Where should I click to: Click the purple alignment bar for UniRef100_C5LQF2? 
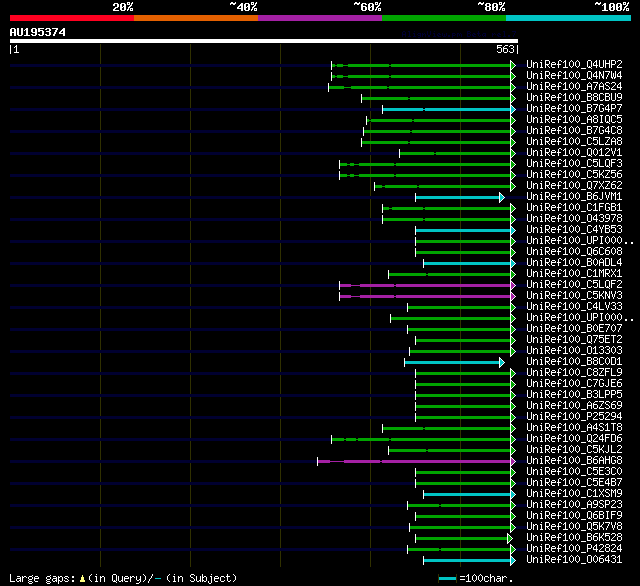tap(427, 285)
